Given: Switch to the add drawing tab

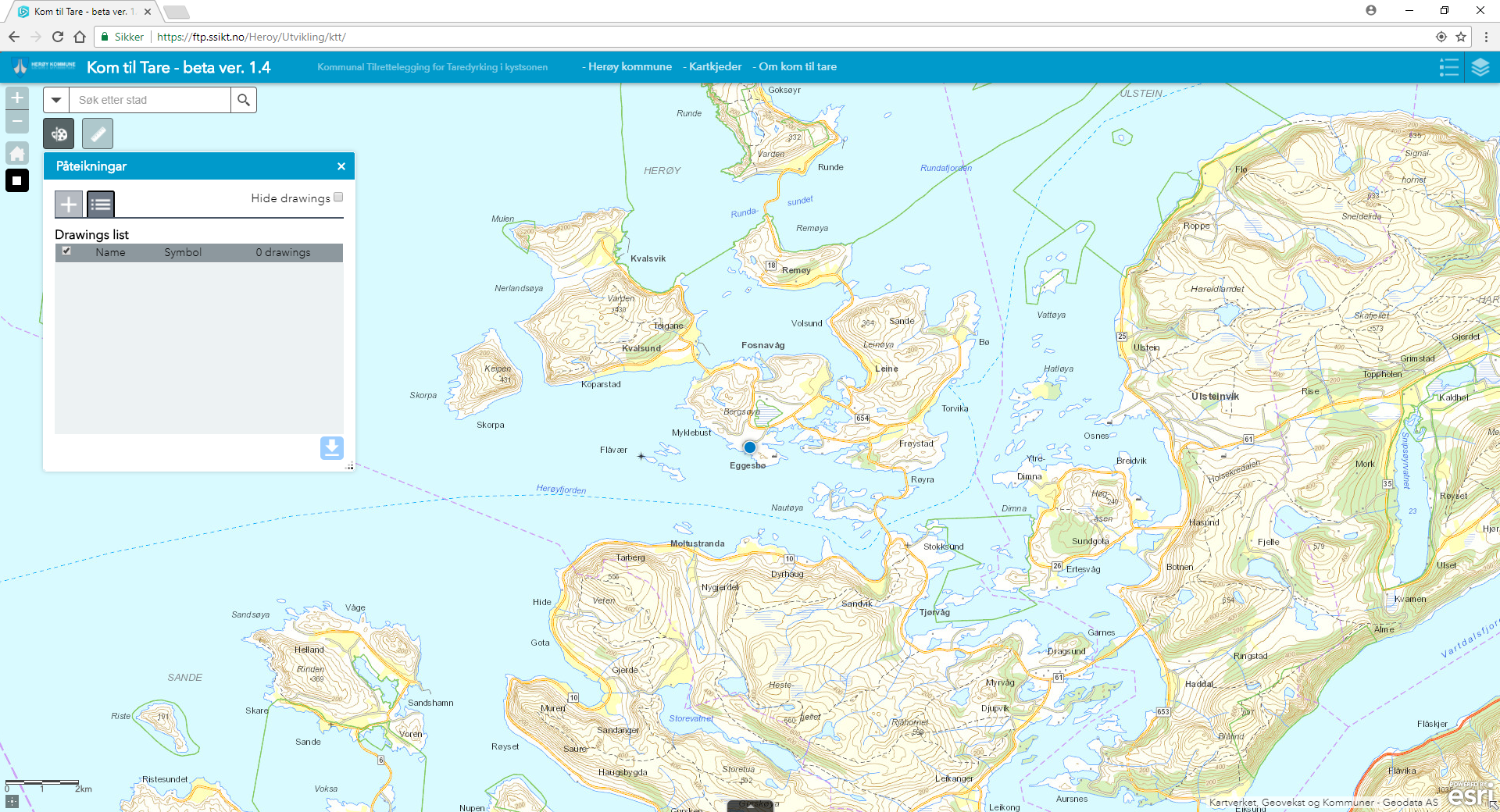Looking at the screenshot, I should 69,205.
